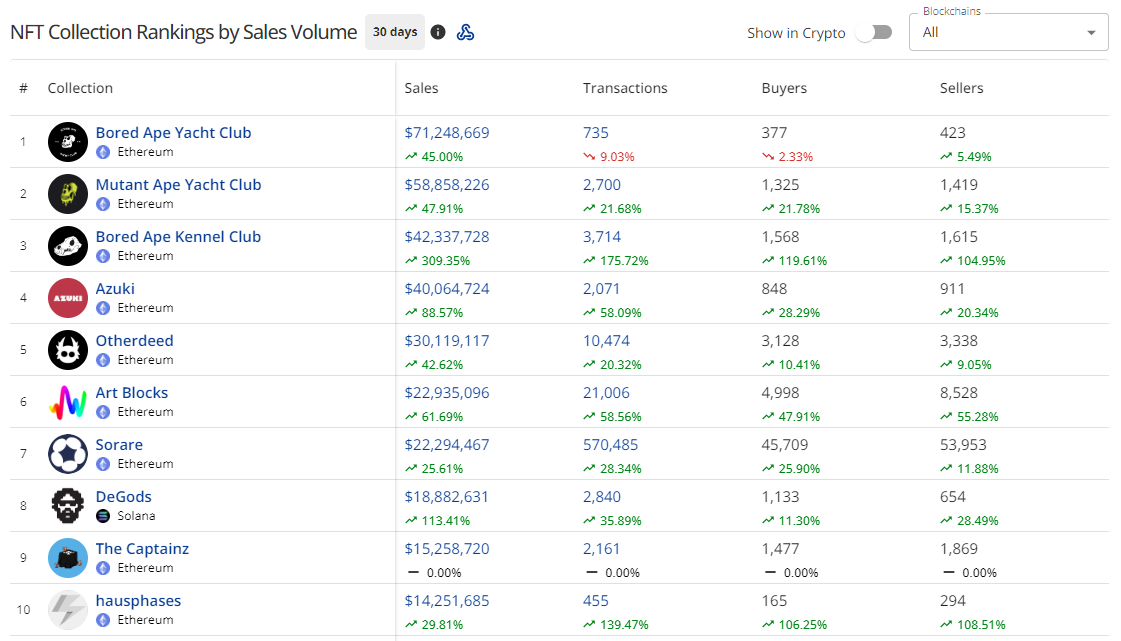
Task: Click the Otherdeed skull logo
Action: [x=68, y=350]
